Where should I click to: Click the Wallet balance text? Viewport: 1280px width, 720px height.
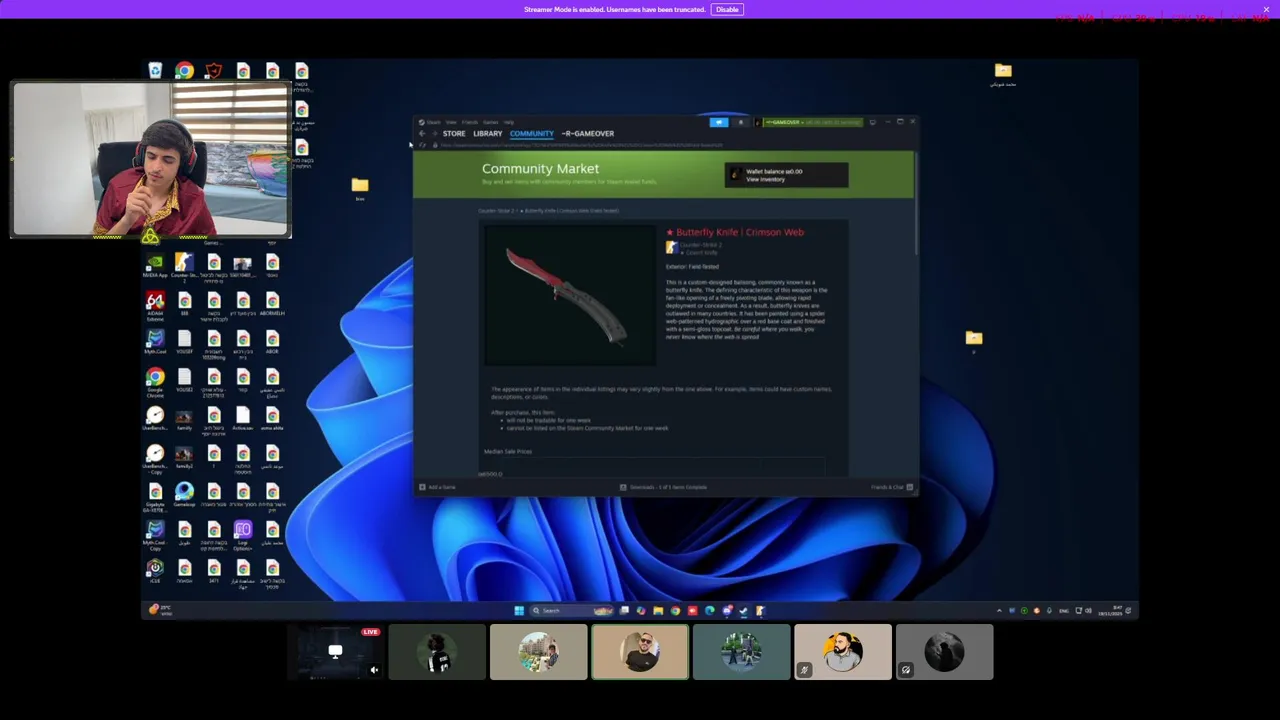click(x=774, y=171)
